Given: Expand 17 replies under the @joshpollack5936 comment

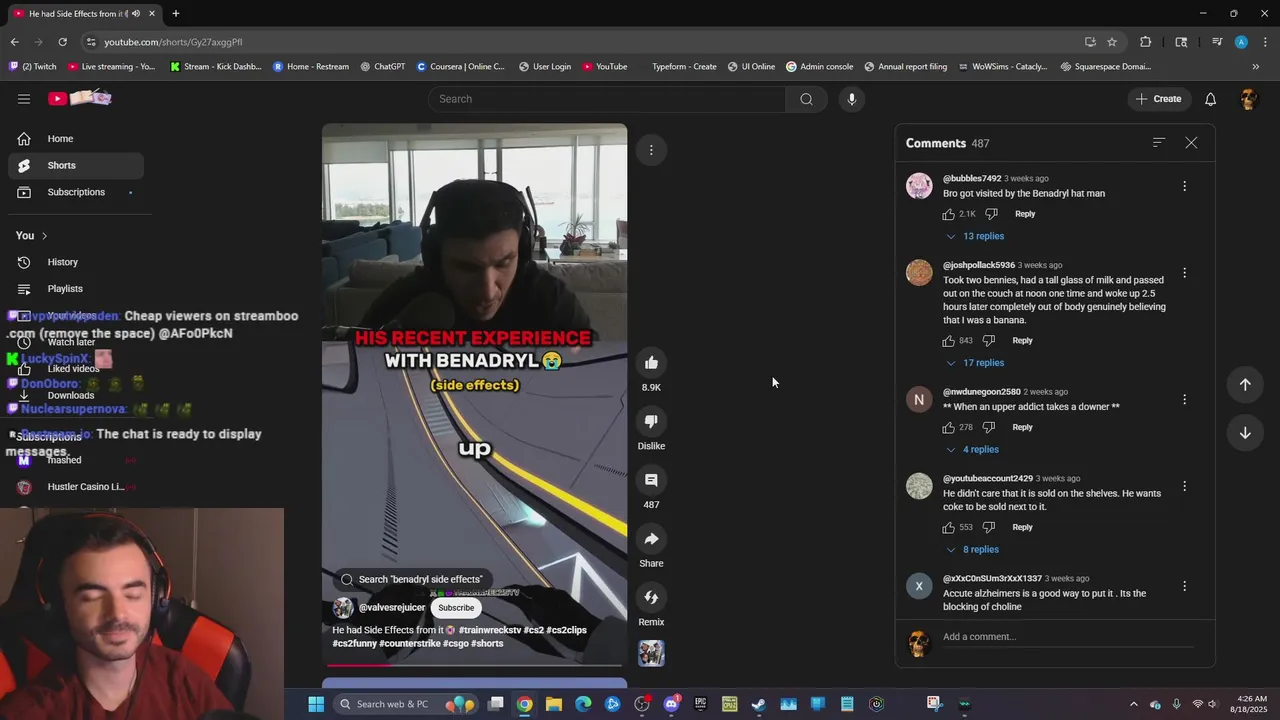Looking at the screenshot, I should (x=975, y=363).
